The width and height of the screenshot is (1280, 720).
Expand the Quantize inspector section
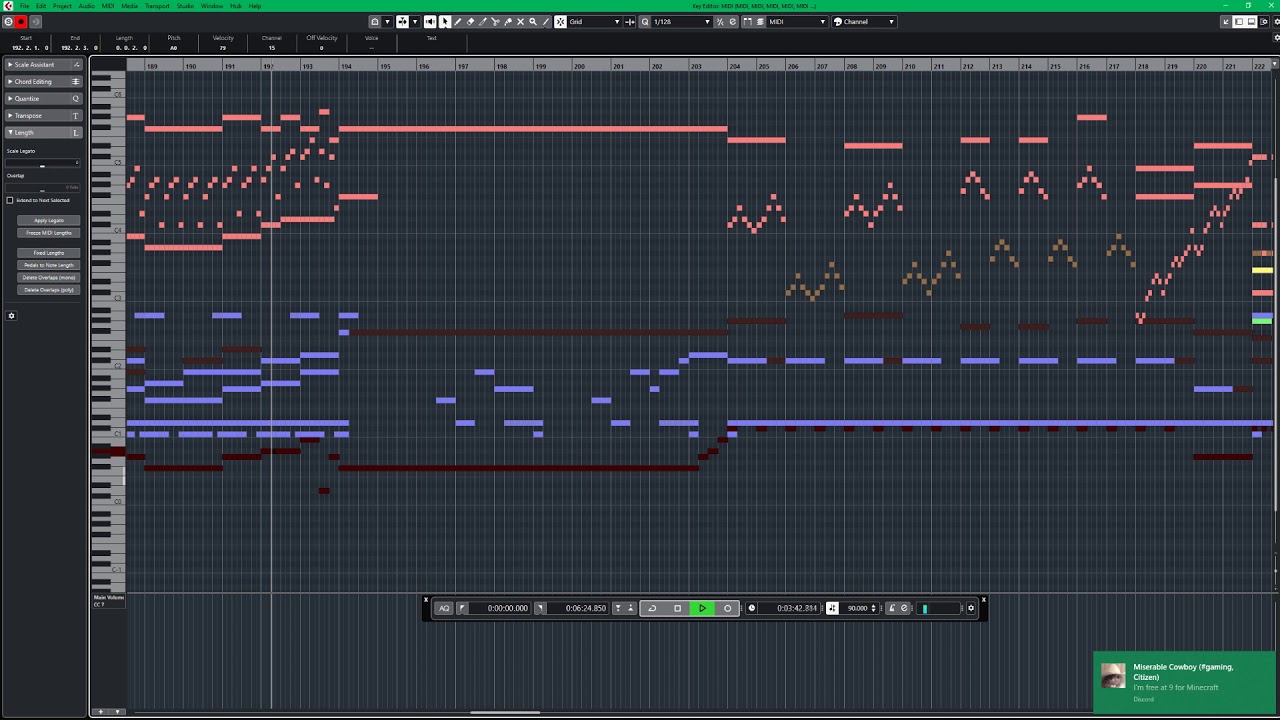[43, 99]
